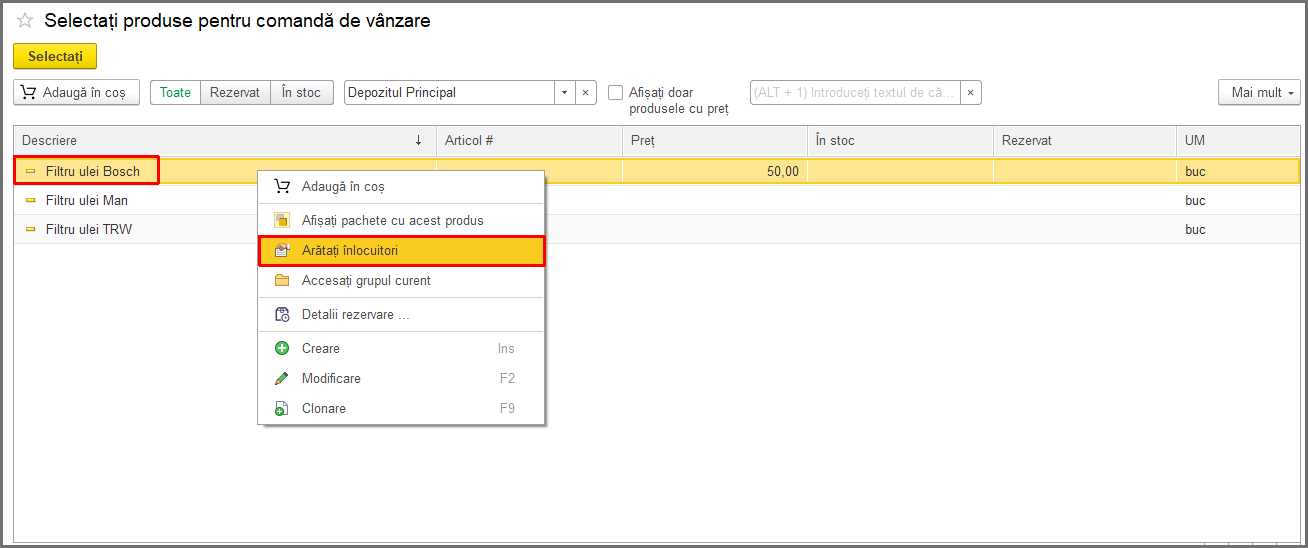Focus the search text field
This screenshot has height=548, width=1308.
[855, 92]
